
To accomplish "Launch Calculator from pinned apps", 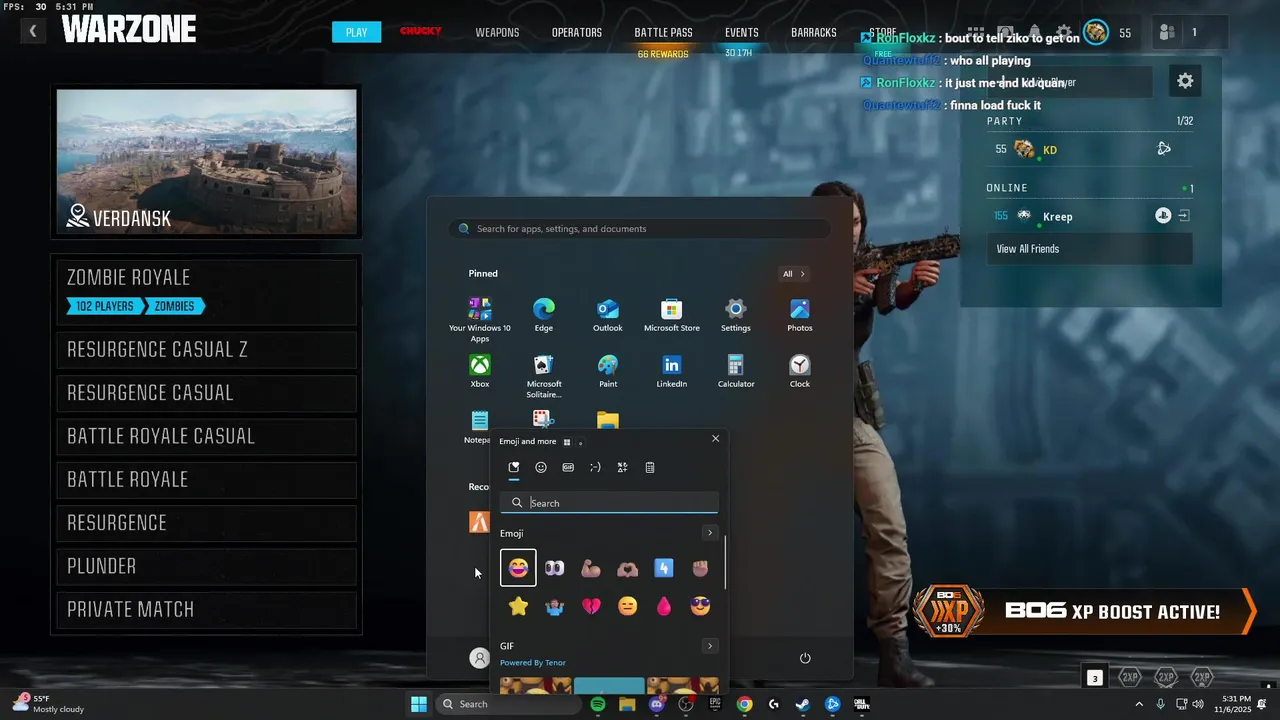I will 736,371.
